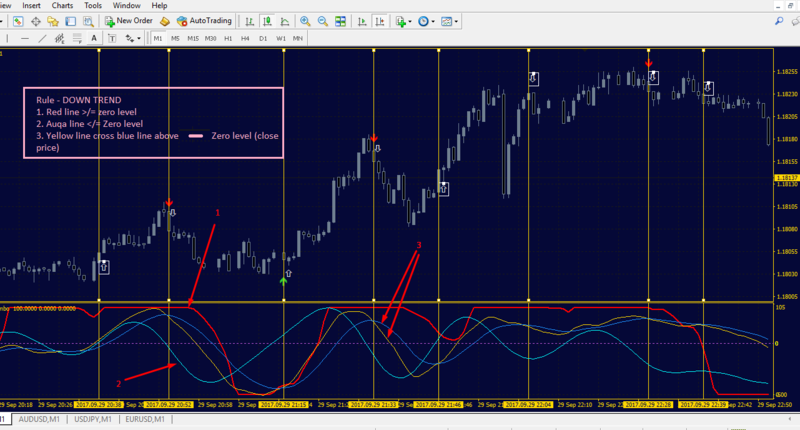Select the text (A) drawing tool
The height and width of the screenshot is (430, 800).
tap(94, 38)
